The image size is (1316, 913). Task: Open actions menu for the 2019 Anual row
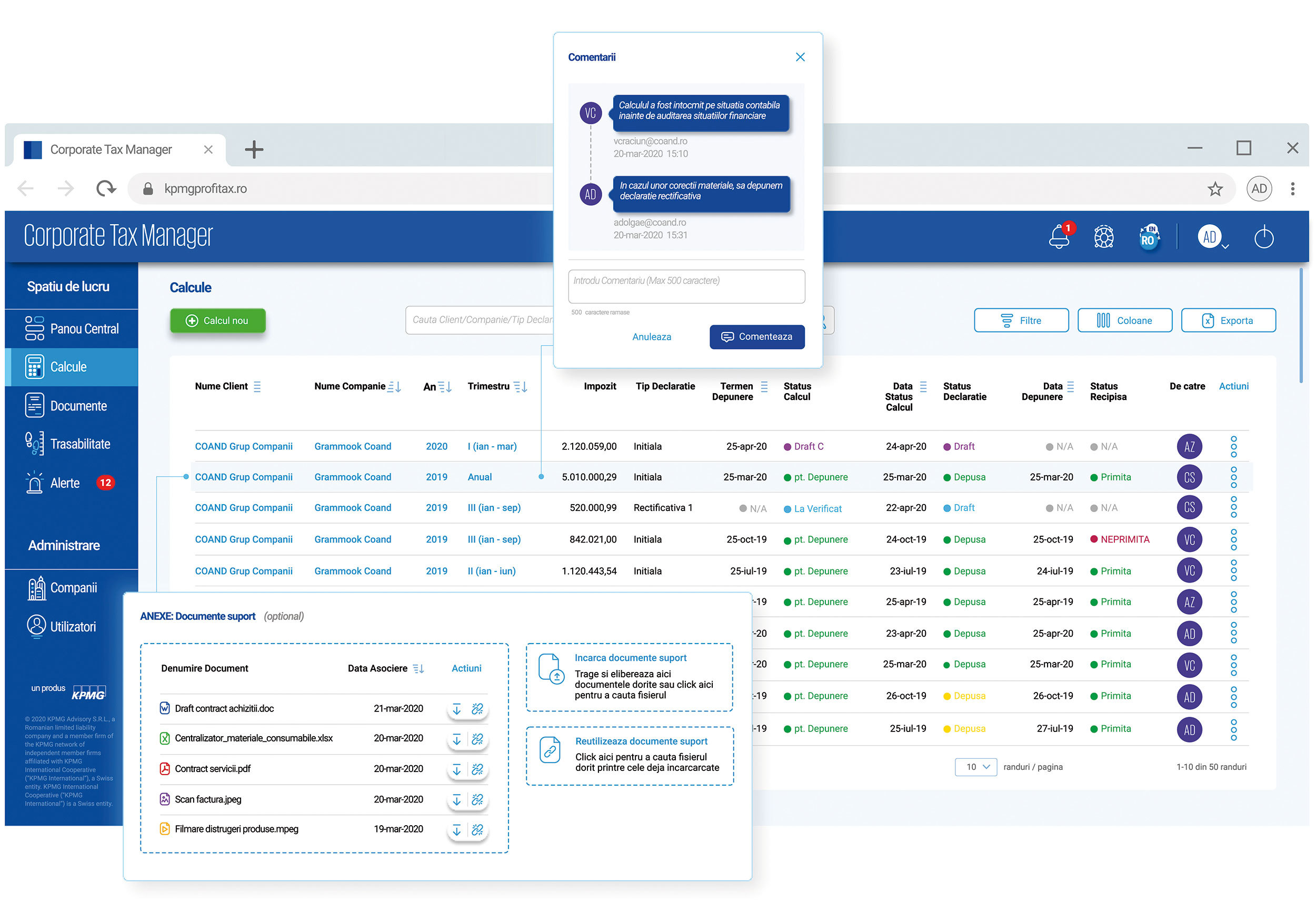1233,478
